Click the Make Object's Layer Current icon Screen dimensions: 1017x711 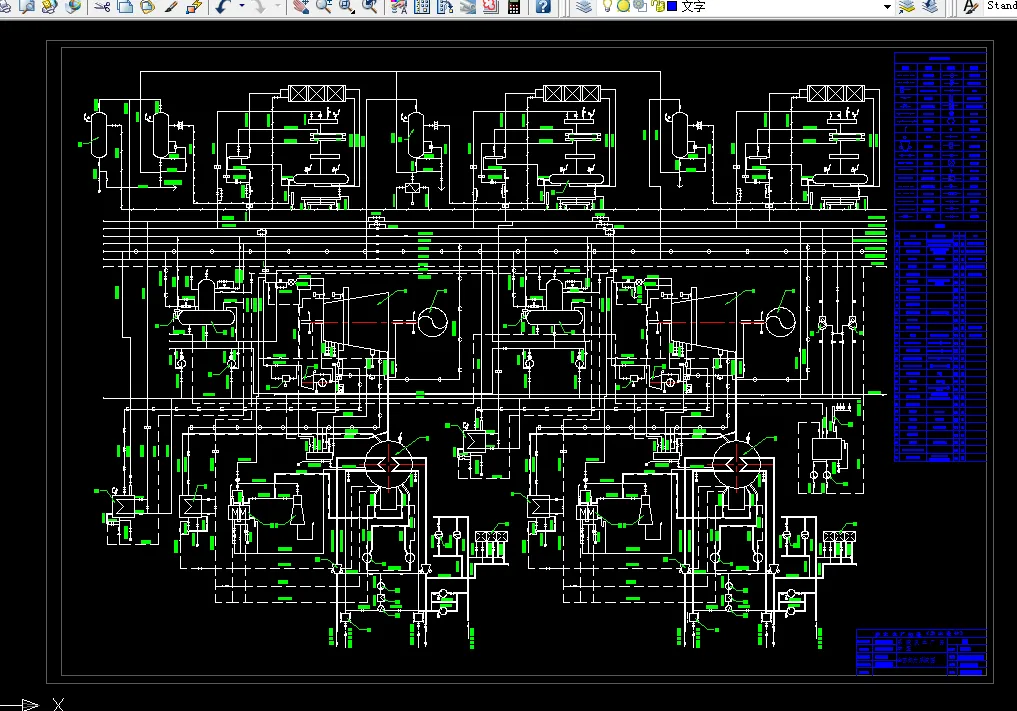pyautogui.click(x=906, y=6)
